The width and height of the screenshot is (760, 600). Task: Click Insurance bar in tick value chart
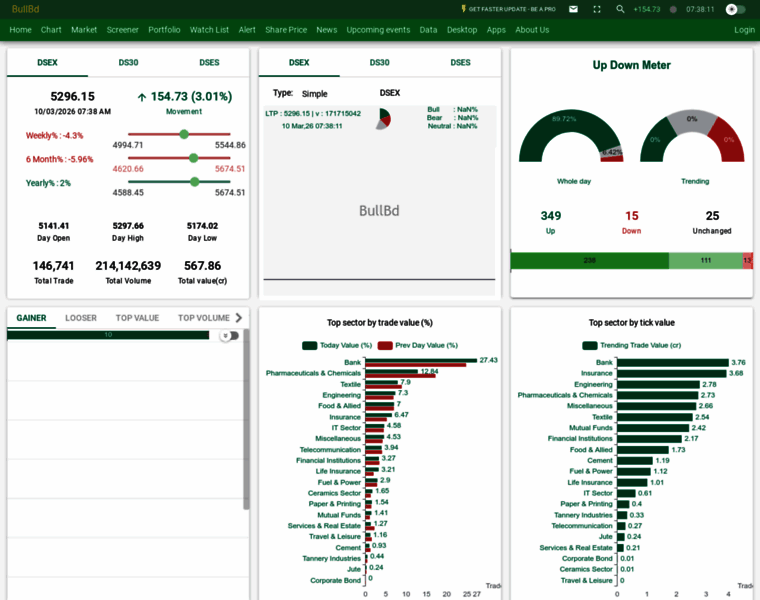coord(672,373)
